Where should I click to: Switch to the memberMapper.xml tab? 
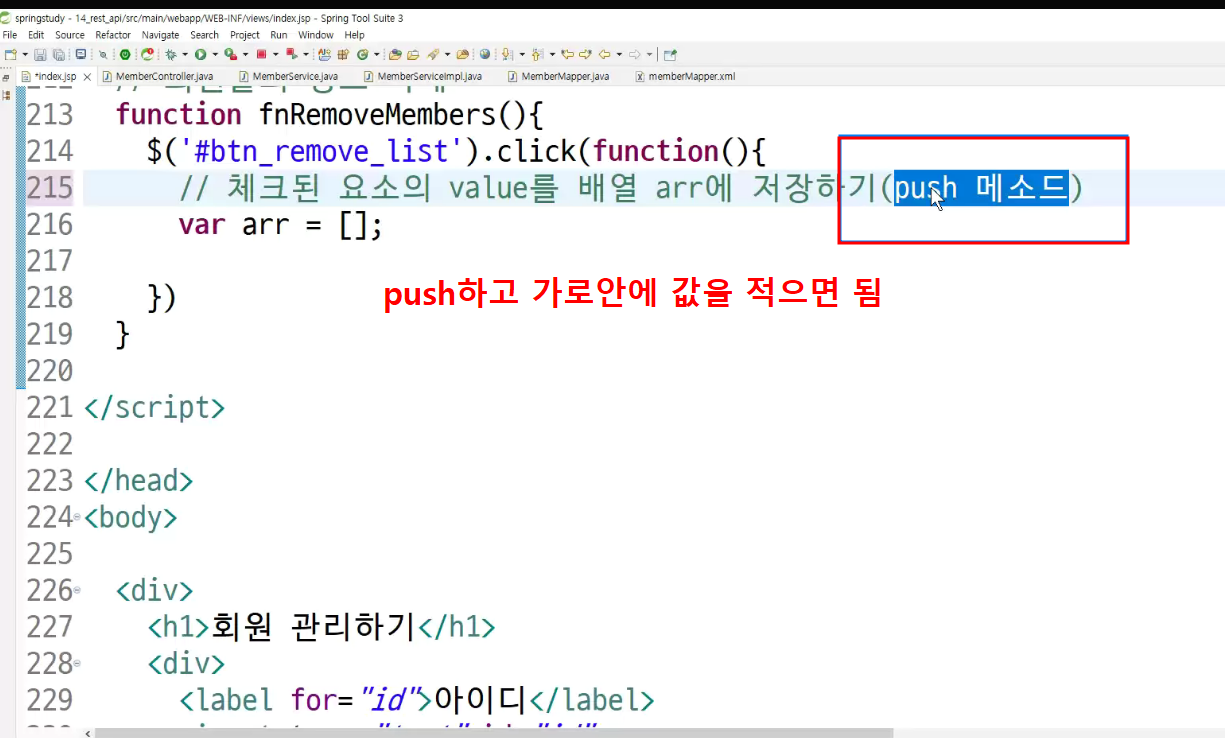685,76
